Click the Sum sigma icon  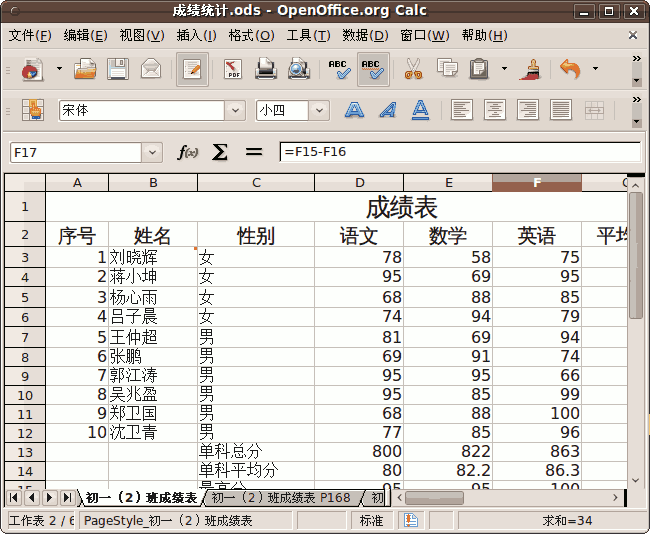click(220, 152)
